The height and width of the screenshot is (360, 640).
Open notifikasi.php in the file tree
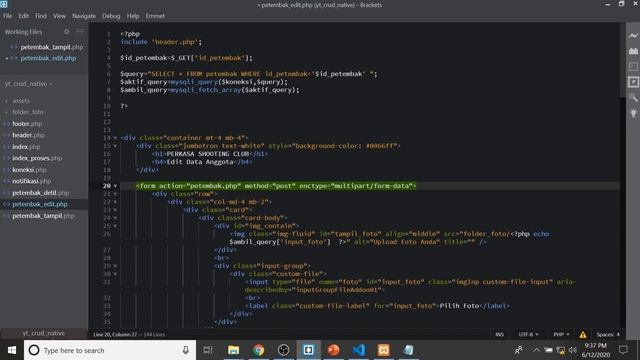point(31,181)
